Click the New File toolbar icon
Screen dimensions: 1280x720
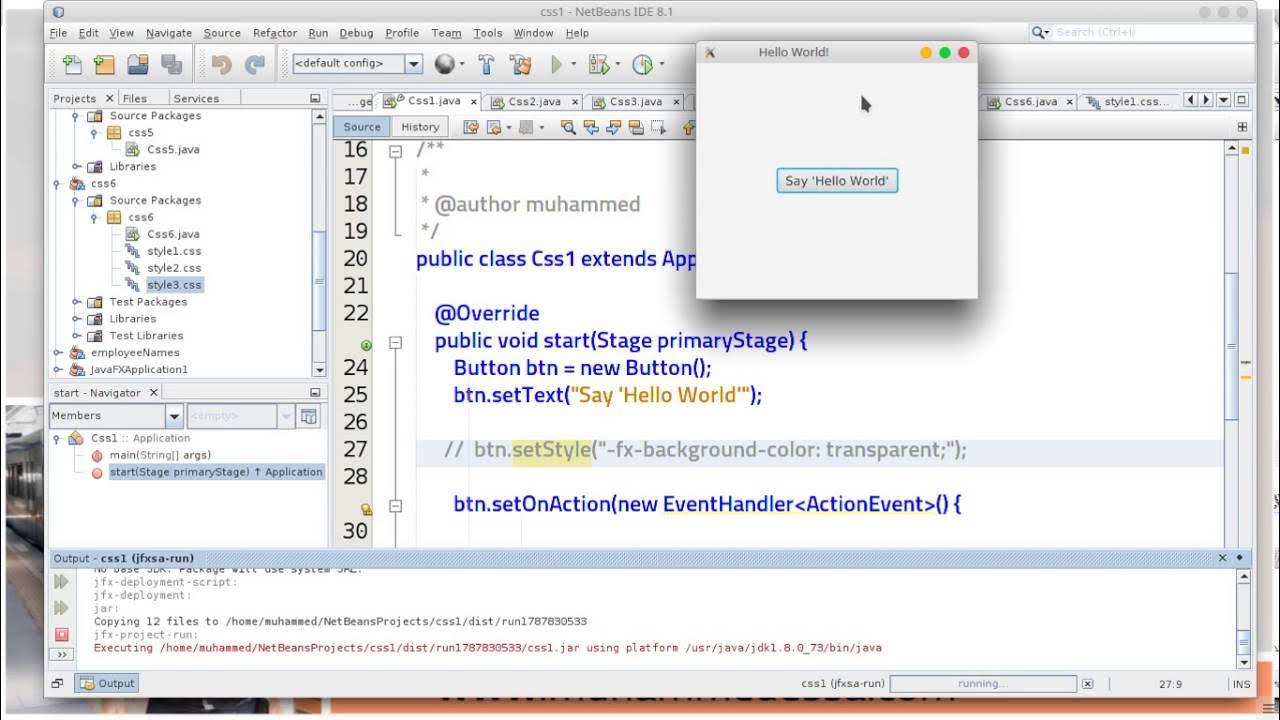72,64
